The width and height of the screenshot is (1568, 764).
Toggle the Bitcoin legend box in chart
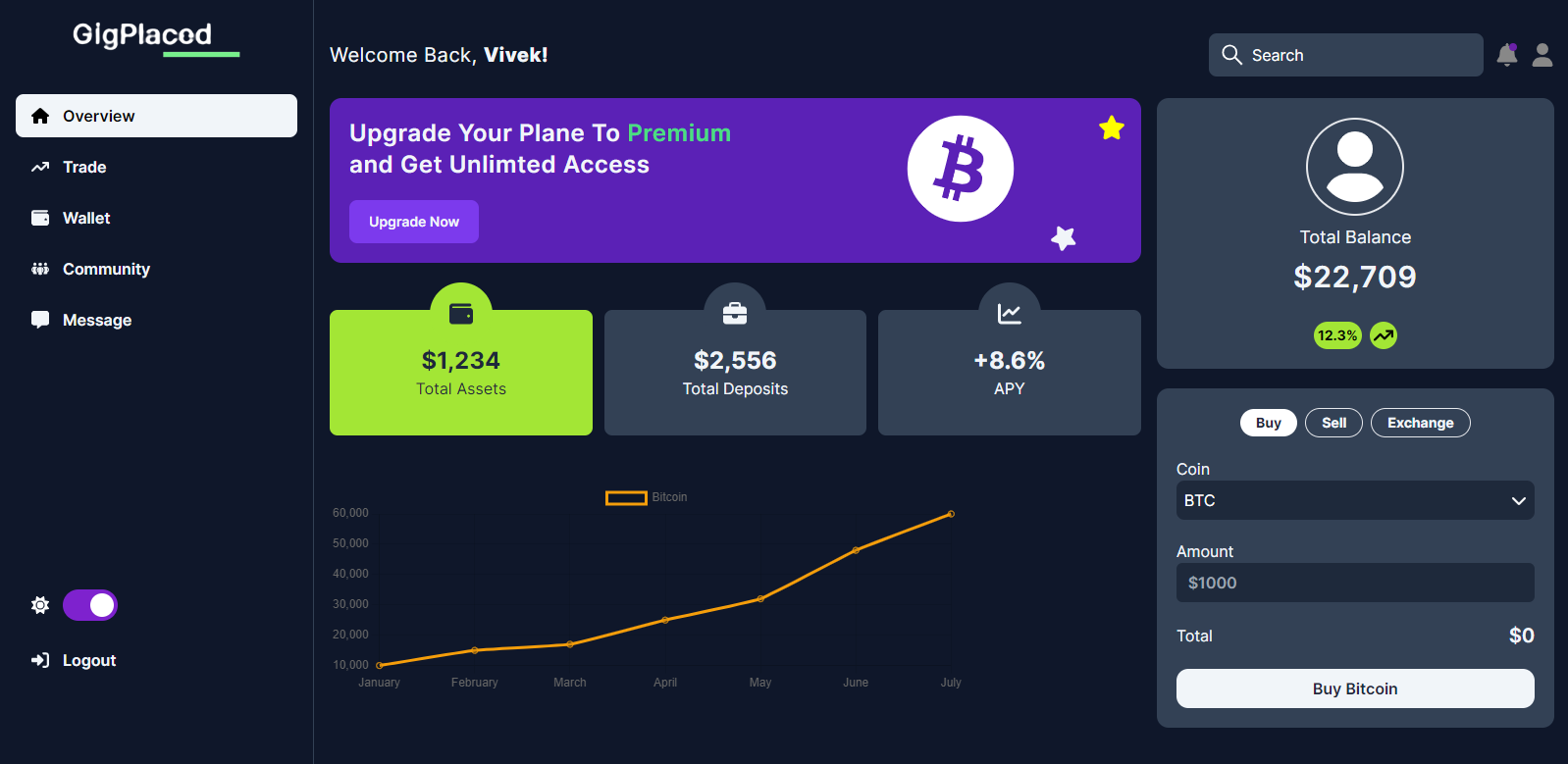click(x=626, y=497)
